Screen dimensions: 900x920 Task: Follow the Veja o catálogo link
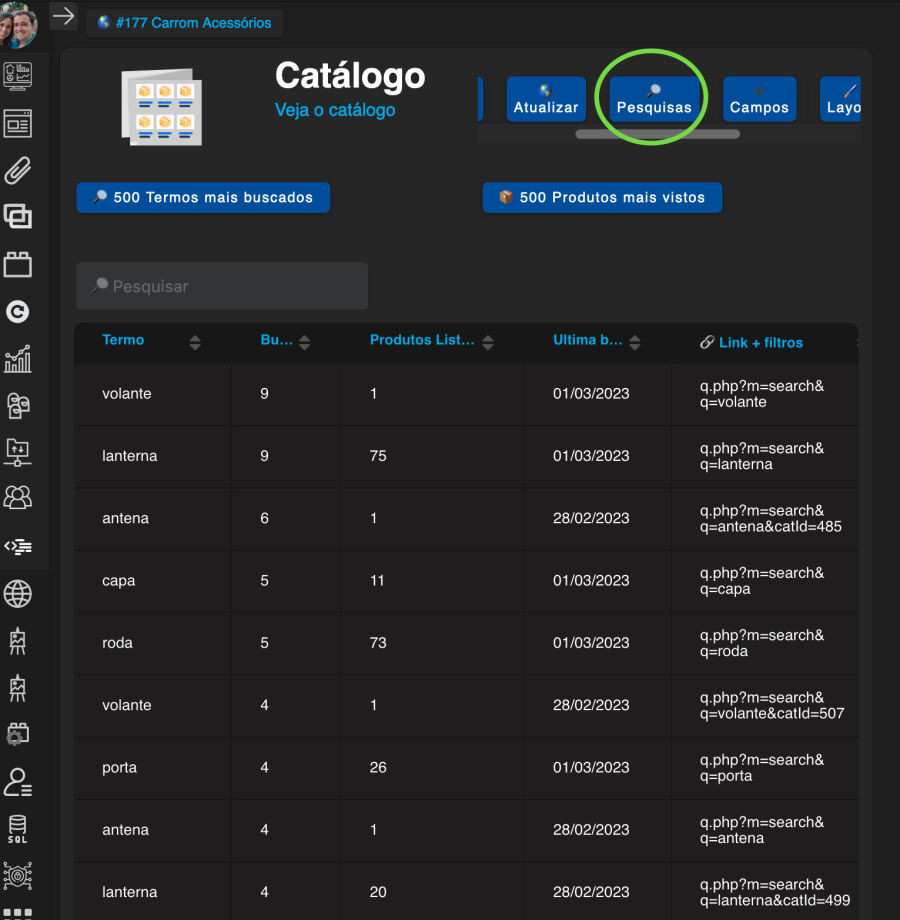coord(335,110)
